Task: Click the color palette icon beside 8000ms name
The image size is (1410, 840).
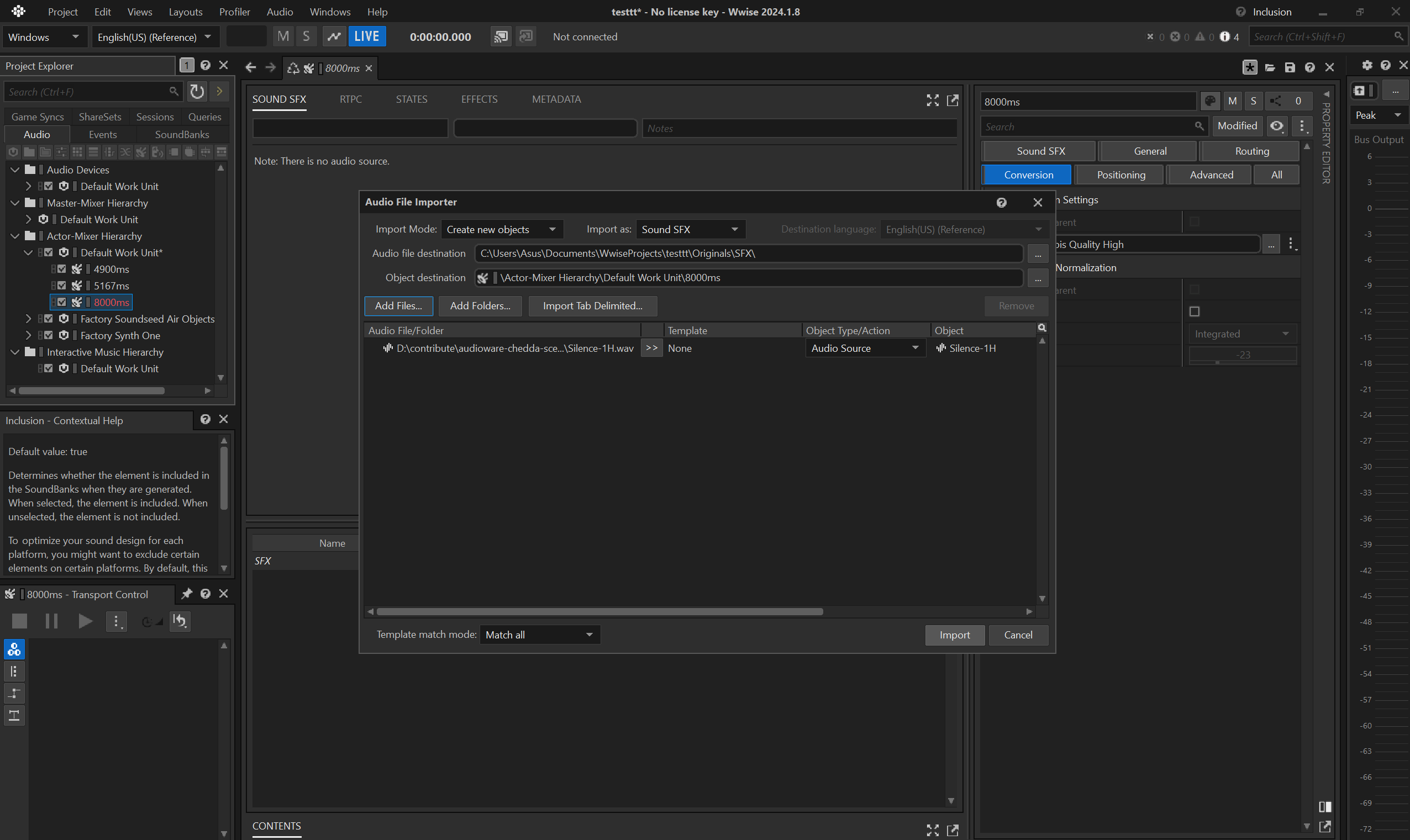Action: pos(1209,101)
